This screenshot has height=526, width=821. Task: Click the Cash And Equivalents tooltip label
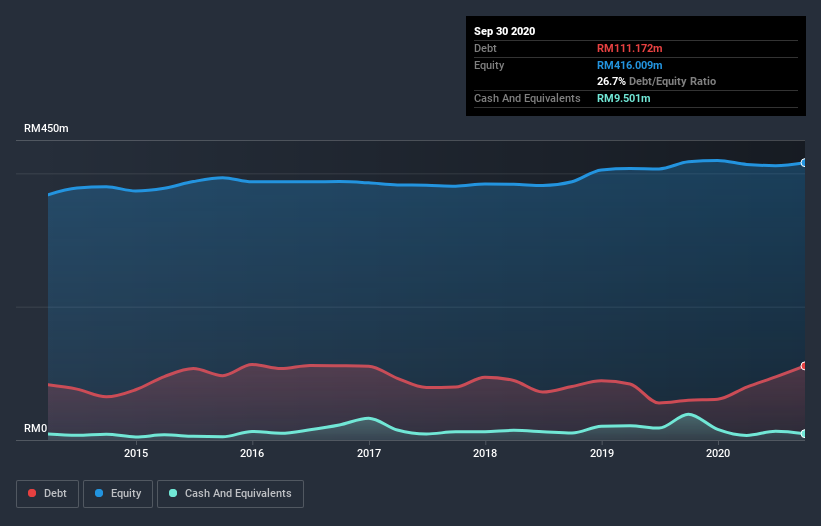pos(527,98)
